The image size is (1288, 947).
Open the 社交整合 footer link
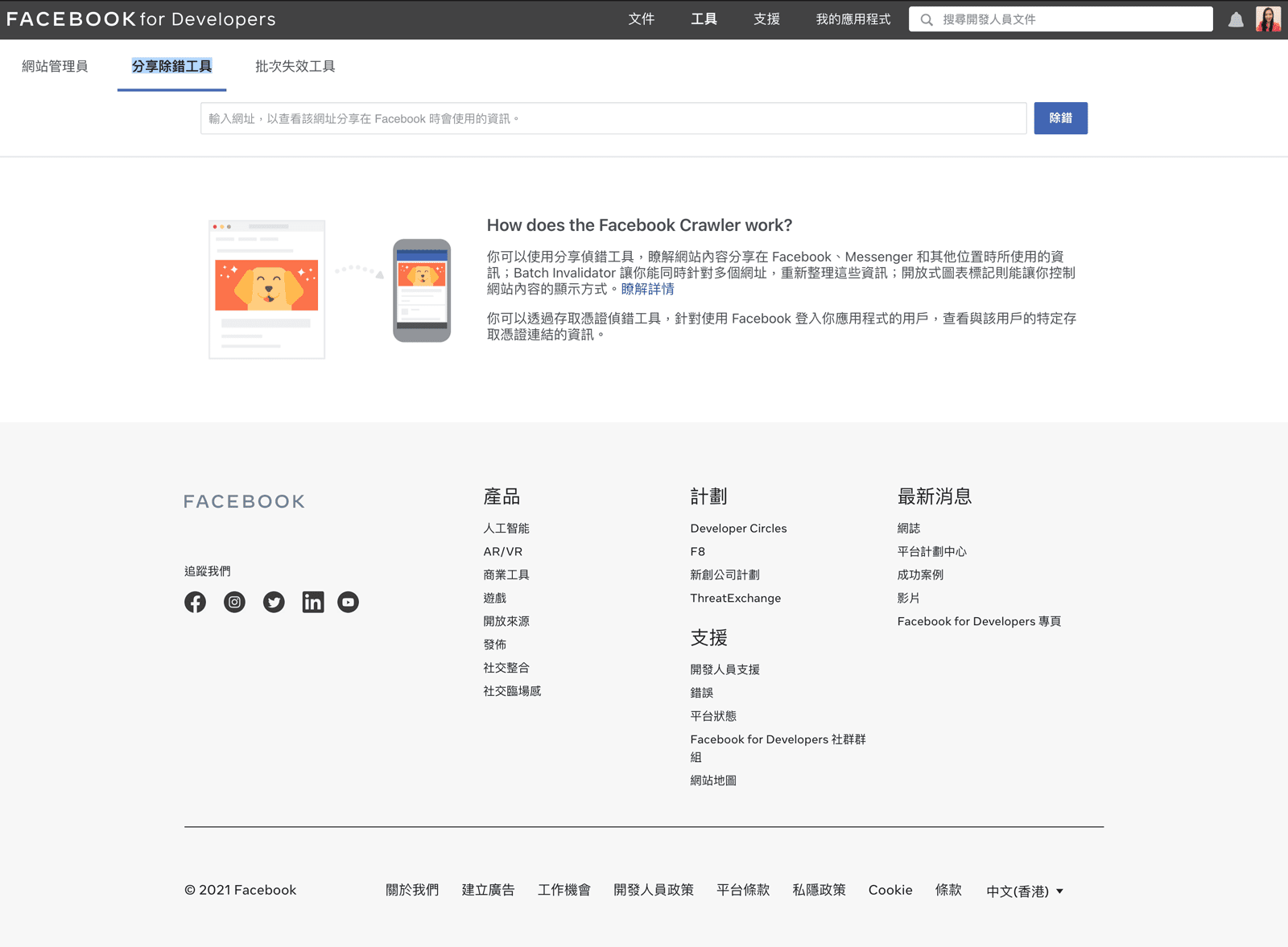tap(506, 668)
